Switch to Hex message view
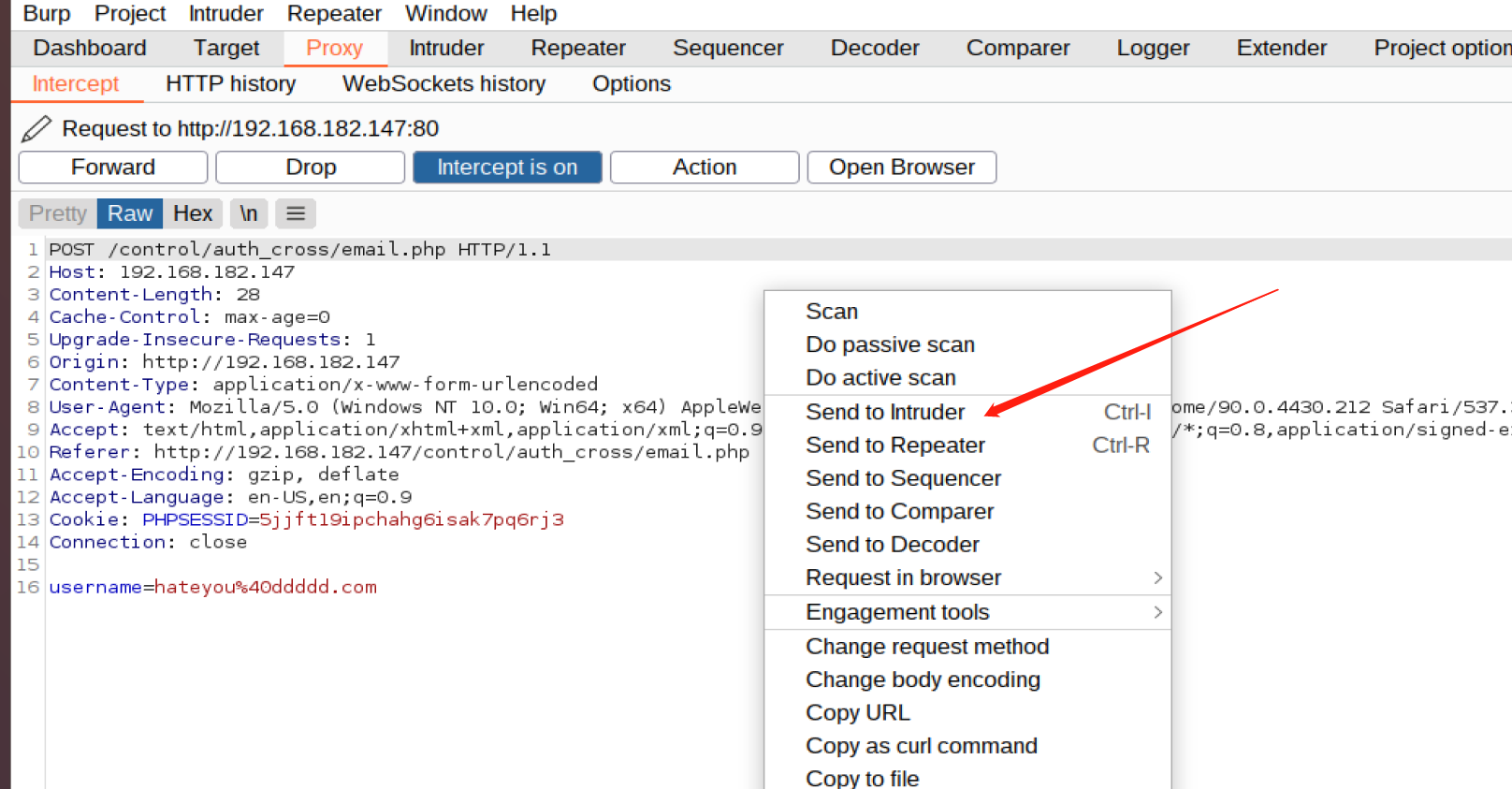This screenshot has height=789, width=1512. pyautogui.click(x=193, y=213)
